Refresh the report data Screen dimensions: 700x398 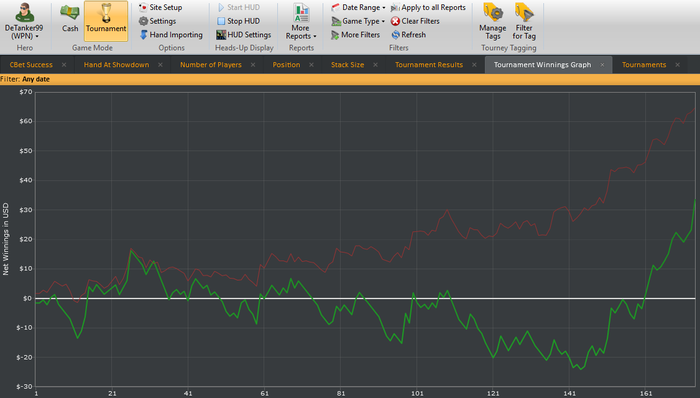coord(408,35)
